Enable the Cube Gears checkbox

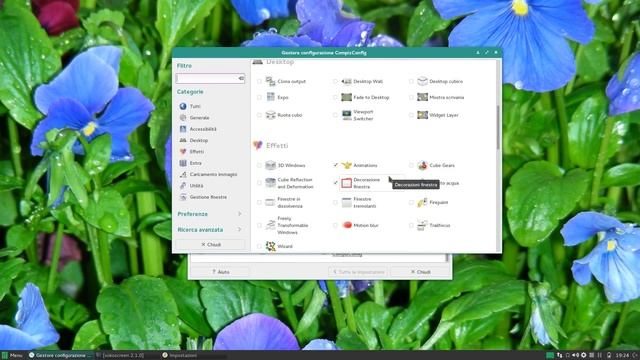[x=411, y=165]
